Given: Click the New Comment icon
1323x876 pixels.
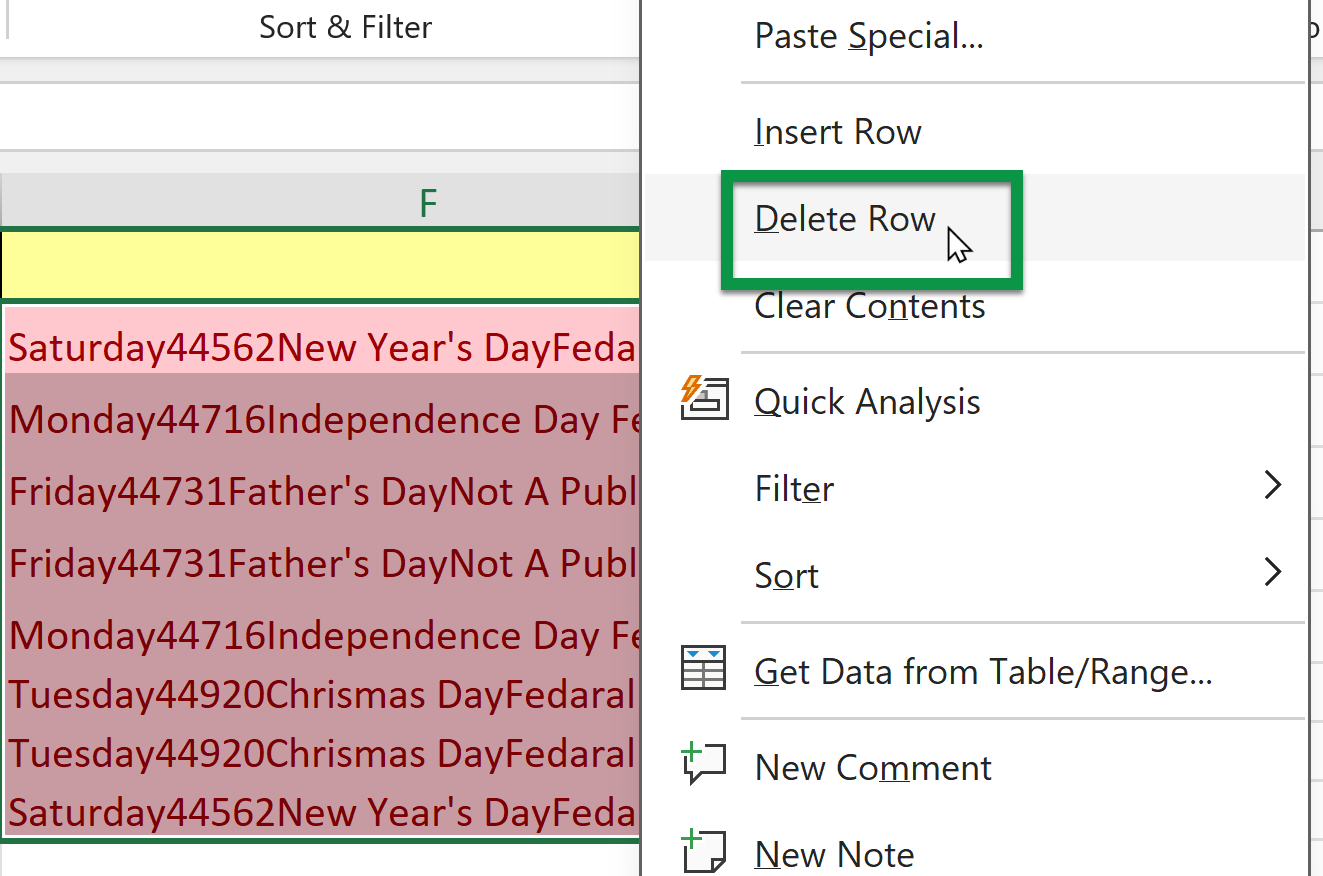Looking at the screenshot, I should [705, 763].
